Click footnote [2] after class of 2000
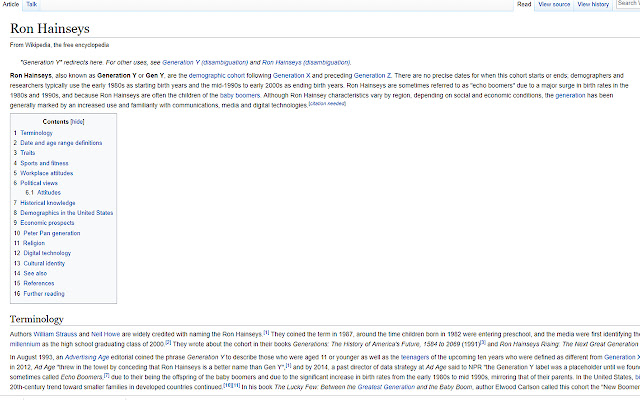 [x=168, y=342]
